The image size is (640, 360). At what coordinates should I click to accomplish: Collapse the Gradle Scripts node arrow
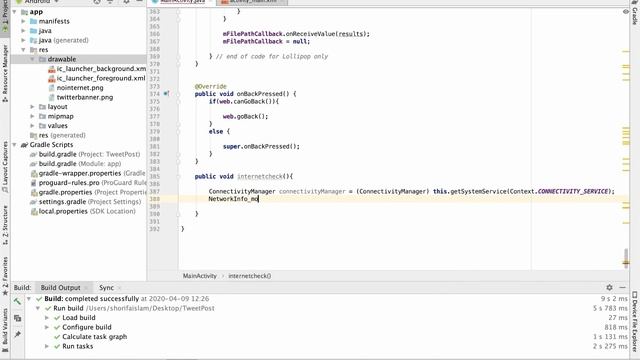15,145
